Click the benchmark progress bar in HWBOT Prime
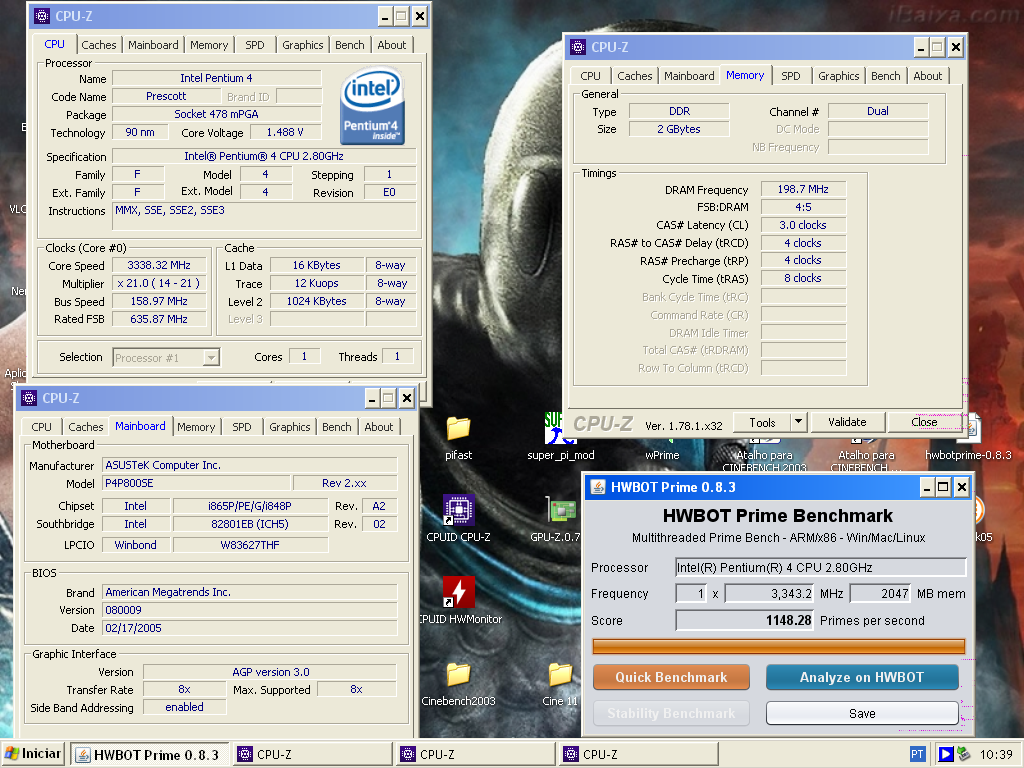Screen dimensions: 1024x768 778,647
